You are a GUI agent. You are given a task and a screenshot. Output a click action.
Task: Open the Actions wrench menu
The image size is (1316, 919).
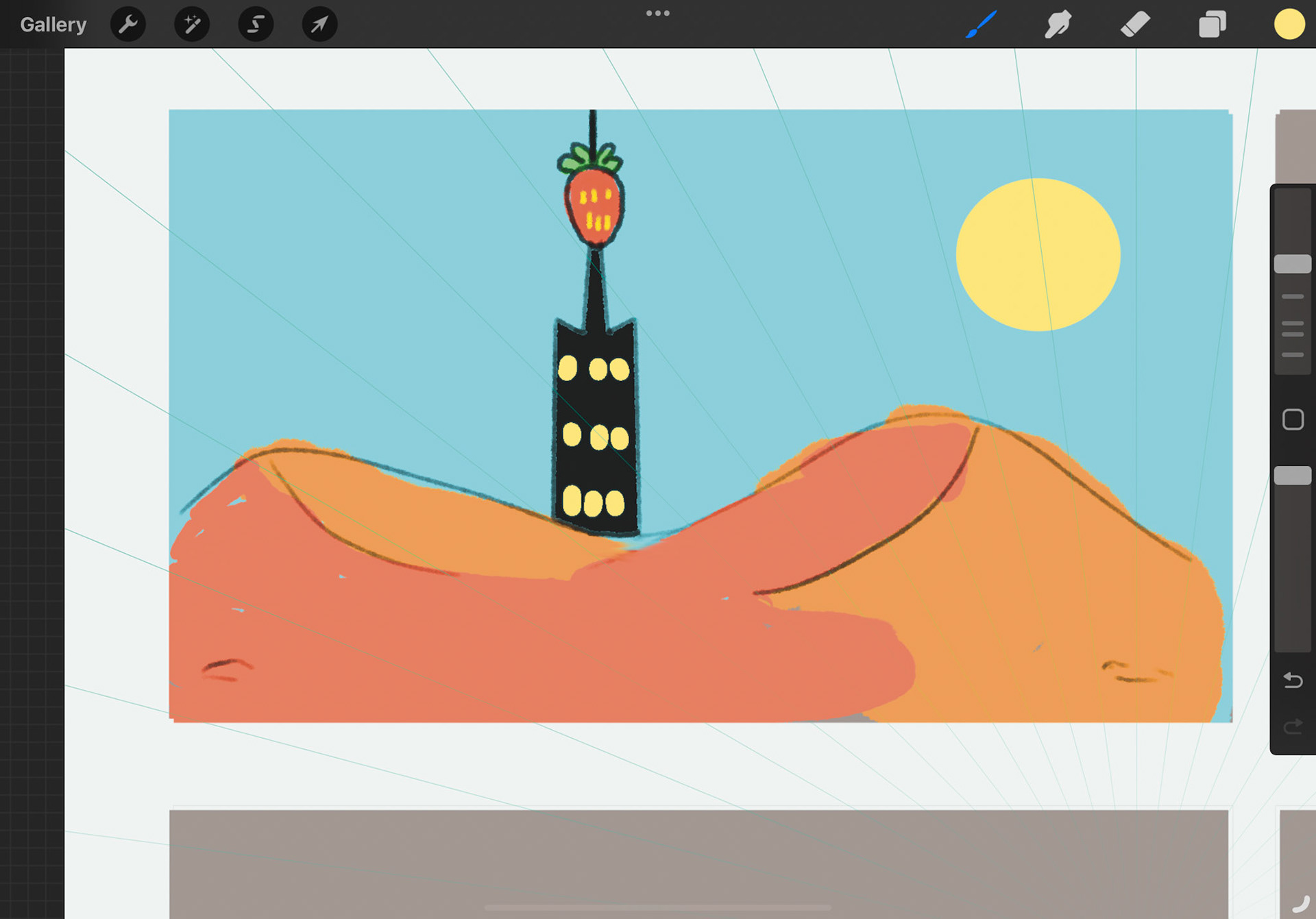(x=128, y=25)
